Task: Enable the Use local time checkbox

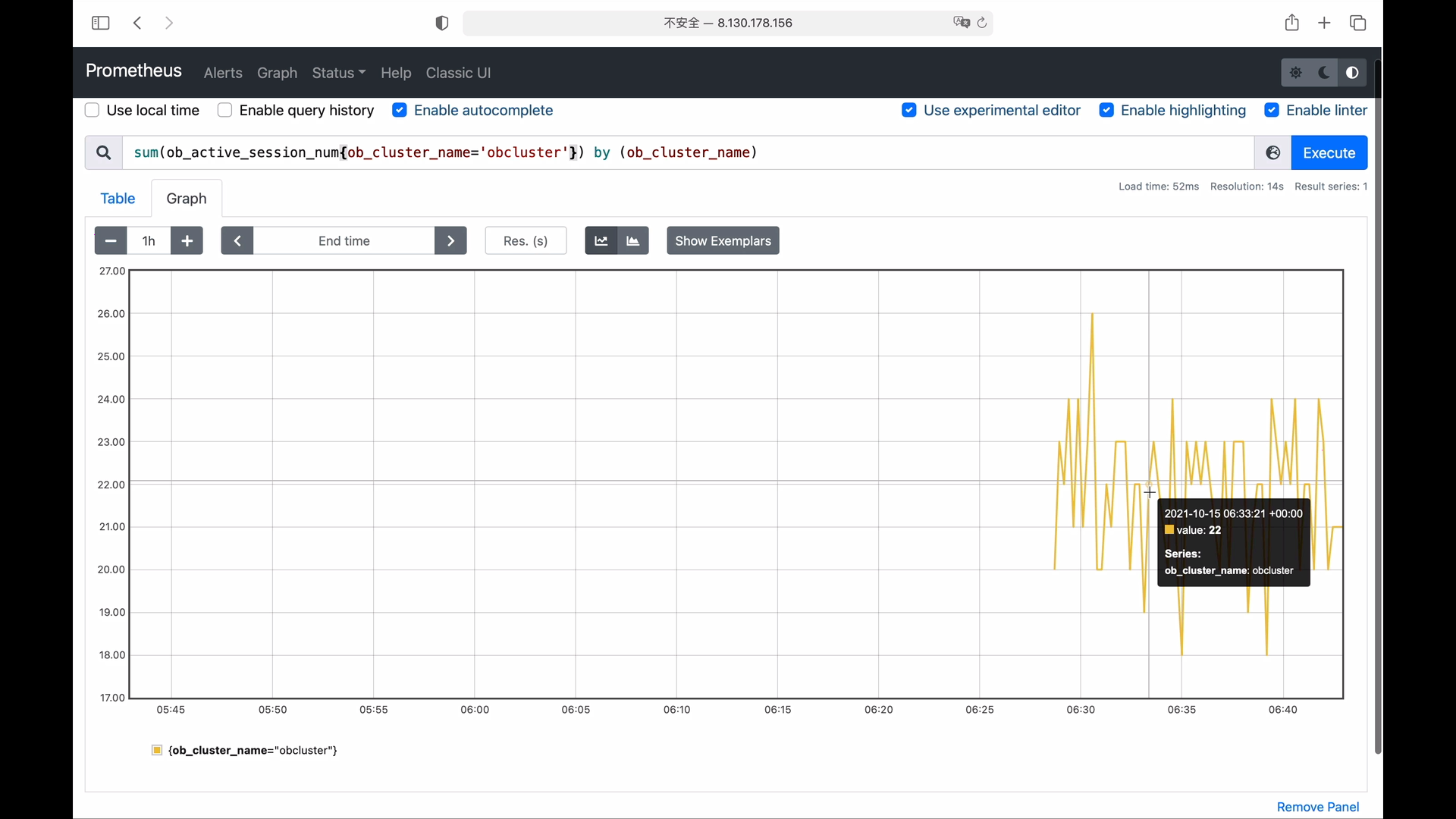Action: click(93, 110)
